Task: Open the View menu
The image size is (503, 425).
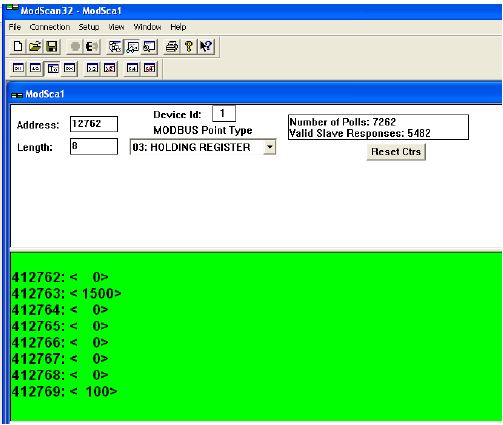Action: point(116,27)
